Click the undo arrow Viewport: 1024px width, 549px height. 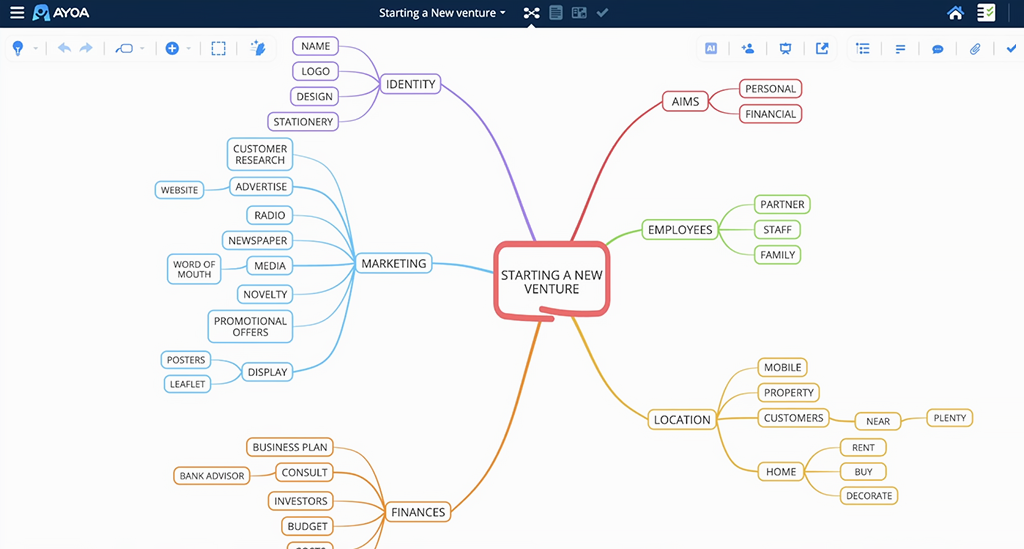(64, 48)
